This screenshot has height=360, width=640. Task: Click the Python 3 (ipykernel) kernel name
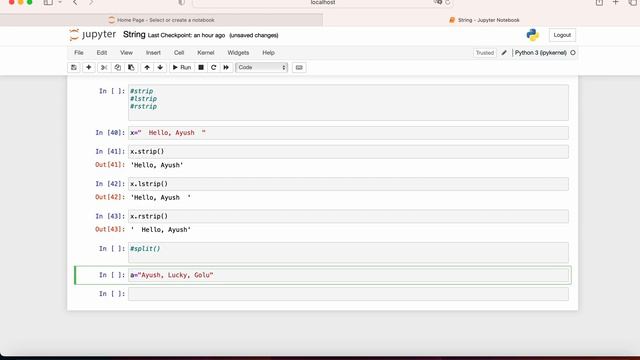tap(540, 53)
